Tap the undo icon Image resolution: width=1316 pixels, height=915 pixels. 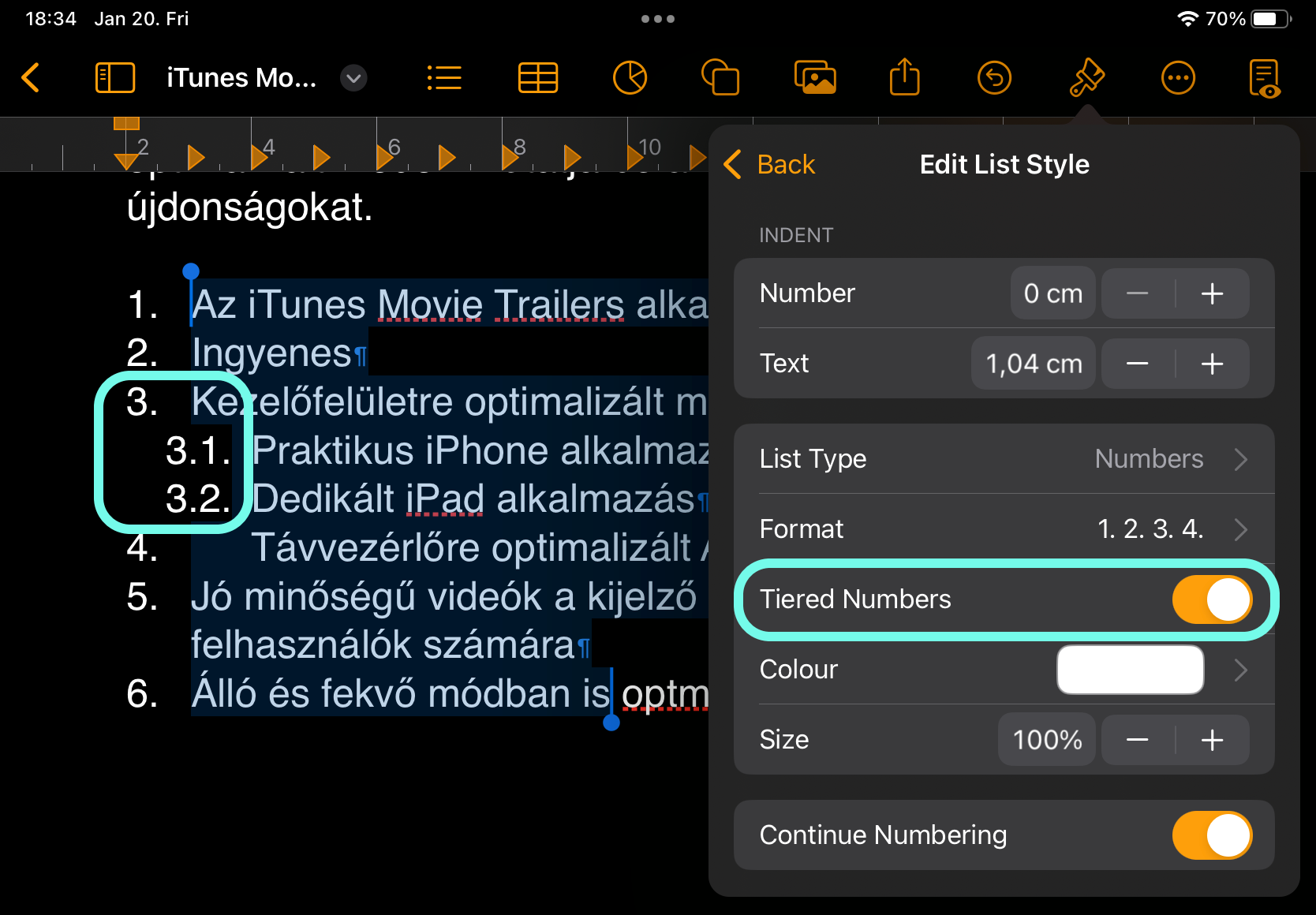994,78
